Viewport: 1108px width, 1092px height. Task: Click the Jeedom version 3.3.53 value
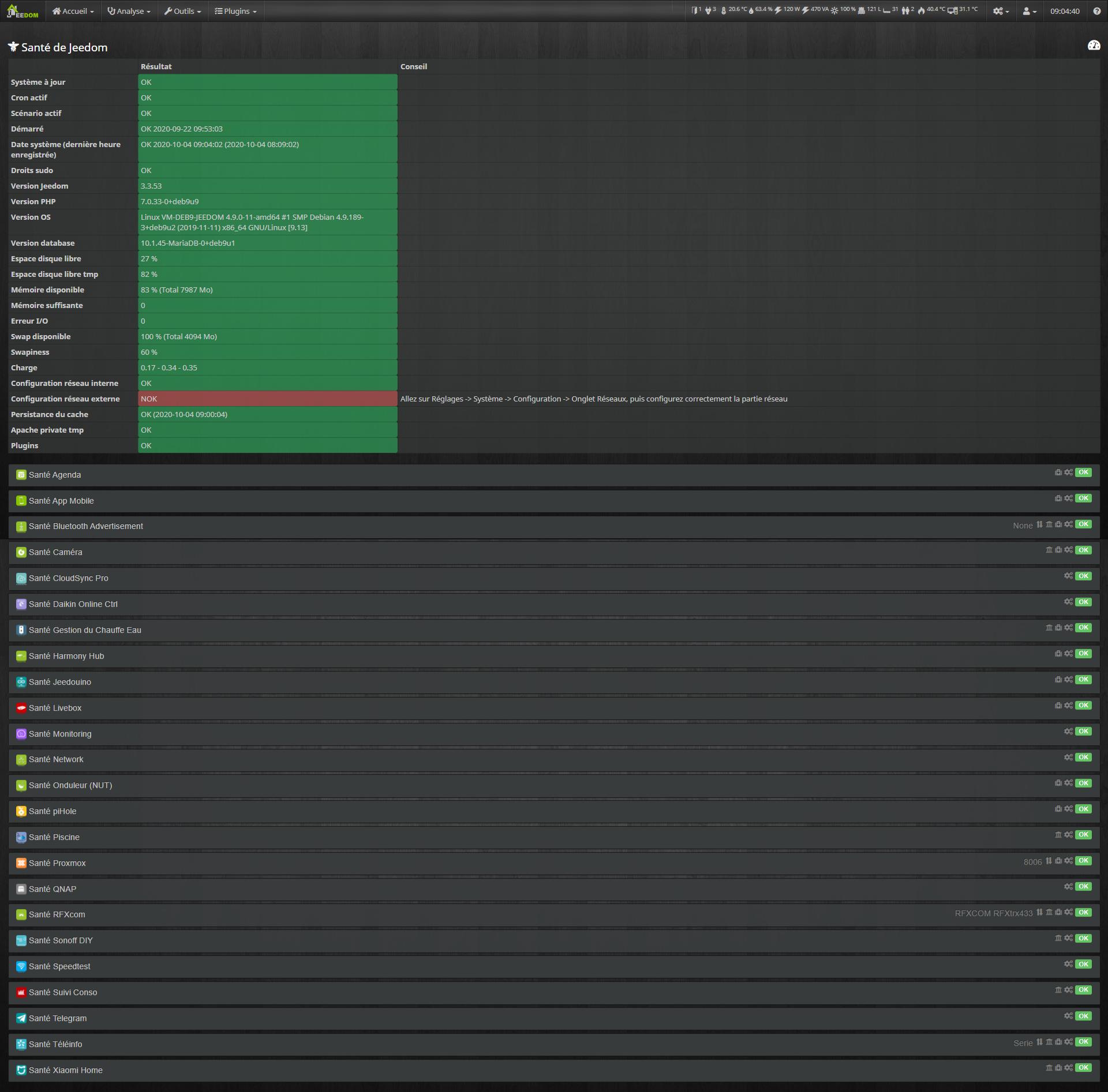[x=151, y=186]
